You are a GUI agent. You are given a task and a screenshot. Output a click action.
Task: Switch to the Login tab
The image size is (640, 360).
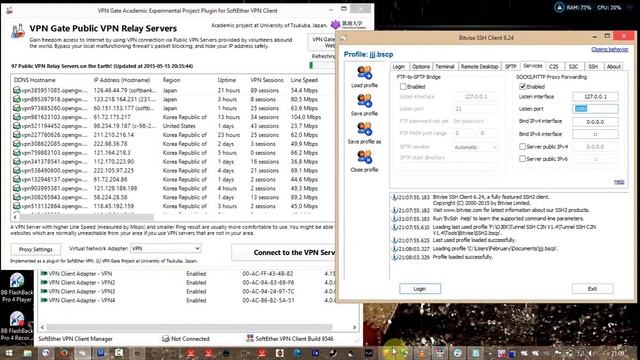tap(399, 67)
